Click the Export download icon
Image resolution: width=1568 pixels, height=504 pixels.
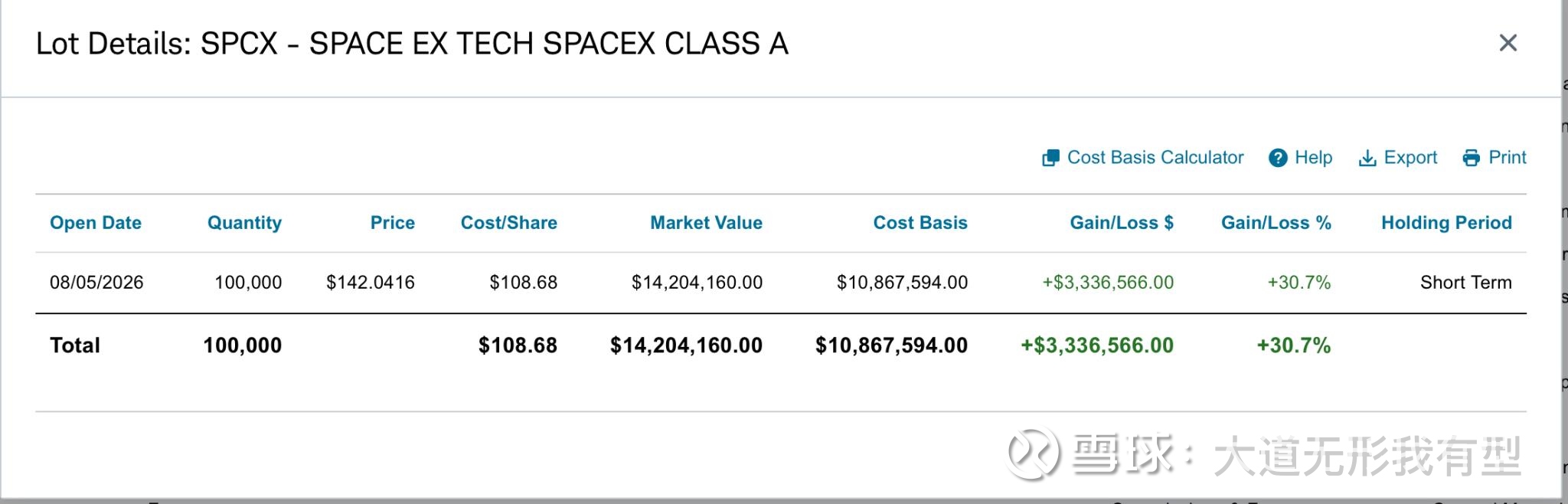pos(1367,159)
